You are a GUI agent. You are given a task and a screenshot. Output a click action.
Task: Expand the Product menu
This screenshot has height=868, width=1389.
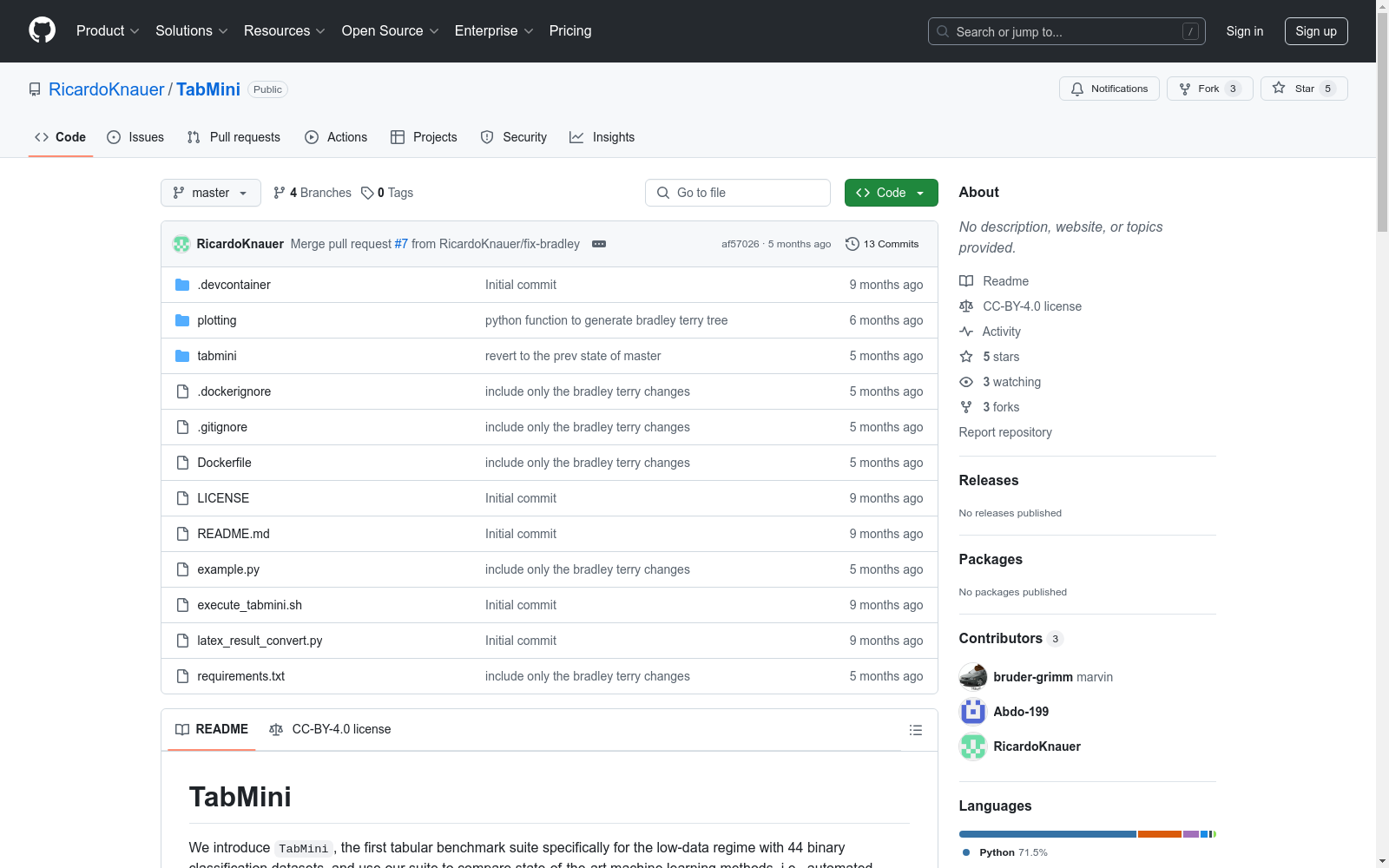(x=108, y=31)
